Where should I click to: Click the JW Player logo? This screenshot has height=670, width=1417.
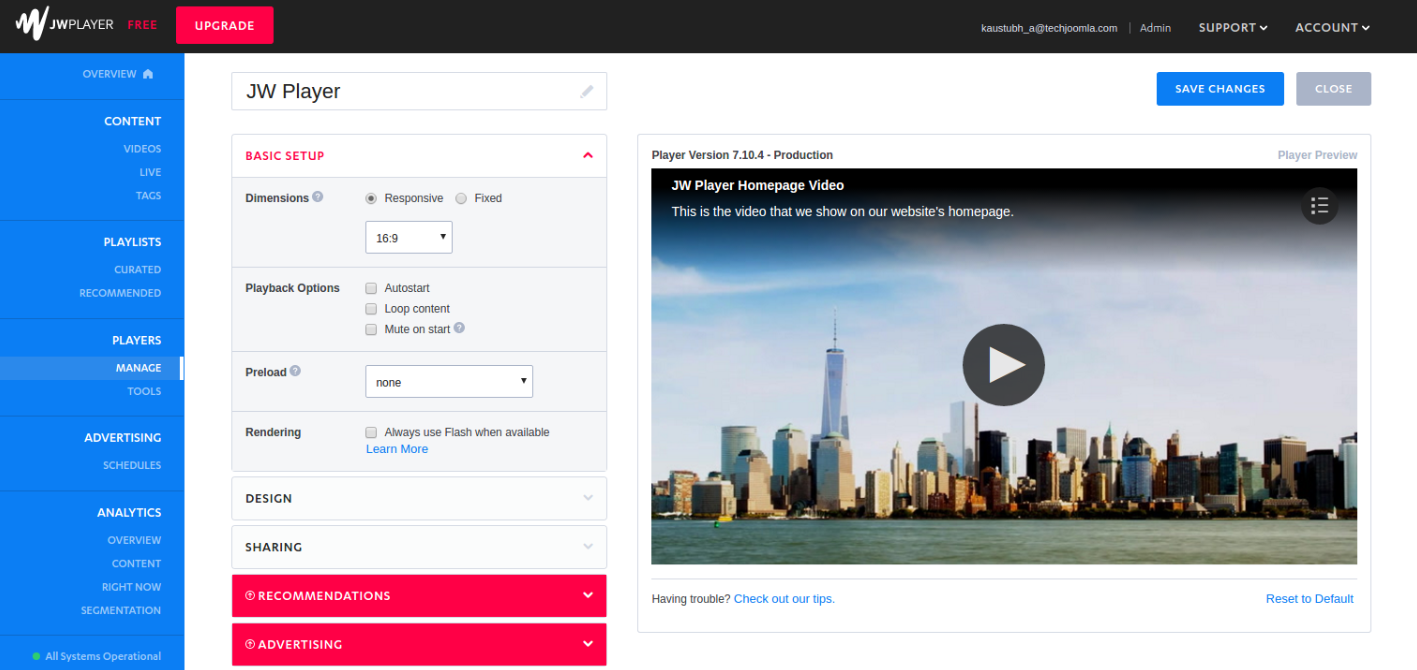click(x=64, y=24)
